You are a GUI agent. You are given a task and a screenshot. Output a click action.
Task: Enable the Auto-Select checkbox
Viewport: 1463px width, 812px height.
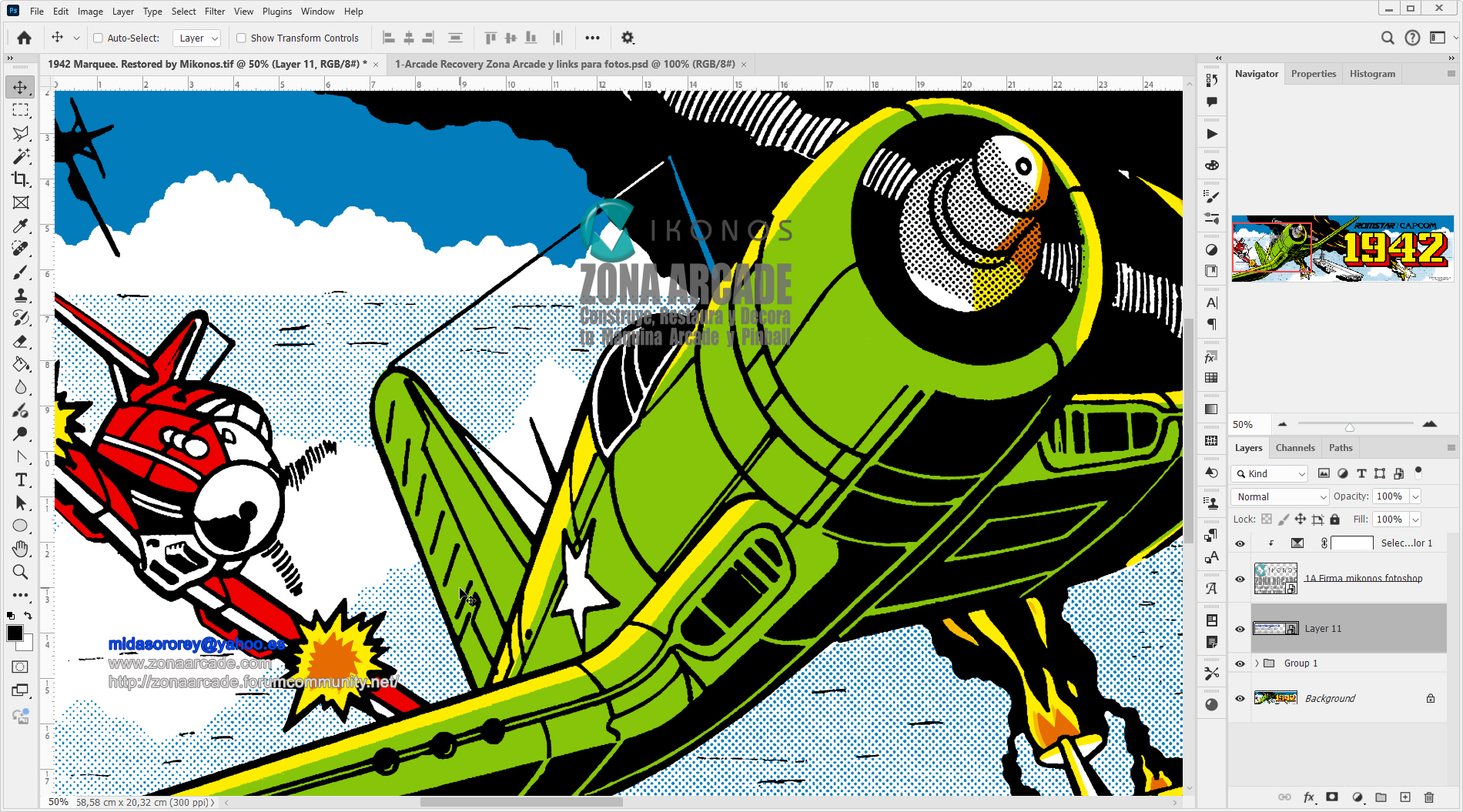pos(98,38)
